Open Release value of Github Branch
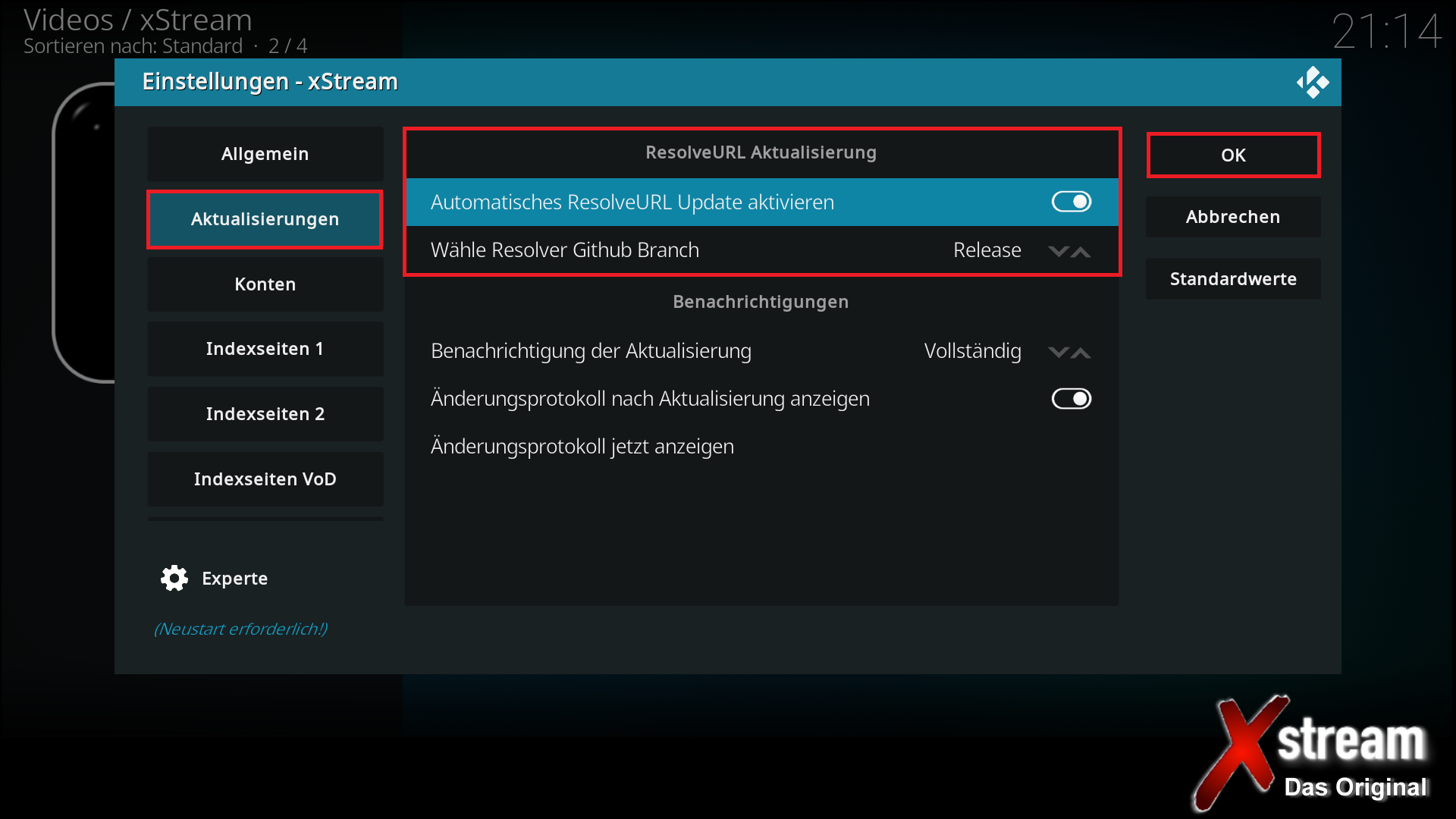The height and width of the screenshot is (819, 1456). pyautogui.click(x=987, y=250)
